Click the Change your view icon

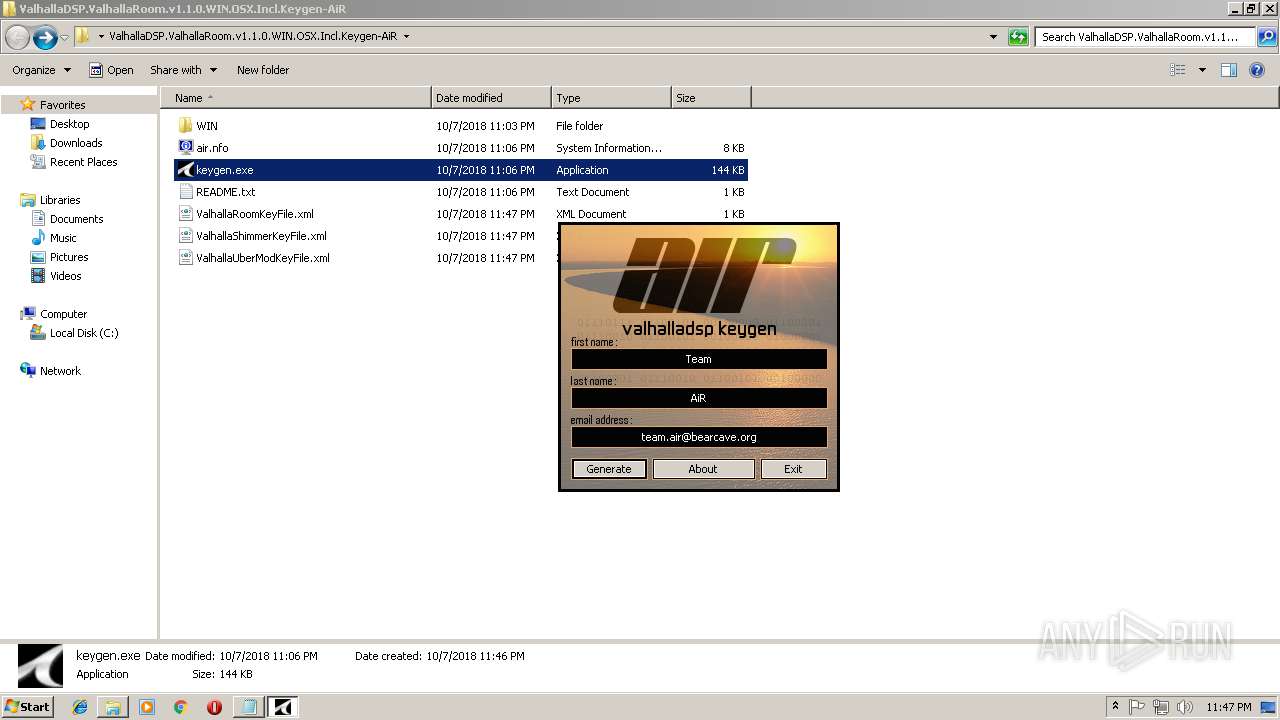tap(1178, 70)
